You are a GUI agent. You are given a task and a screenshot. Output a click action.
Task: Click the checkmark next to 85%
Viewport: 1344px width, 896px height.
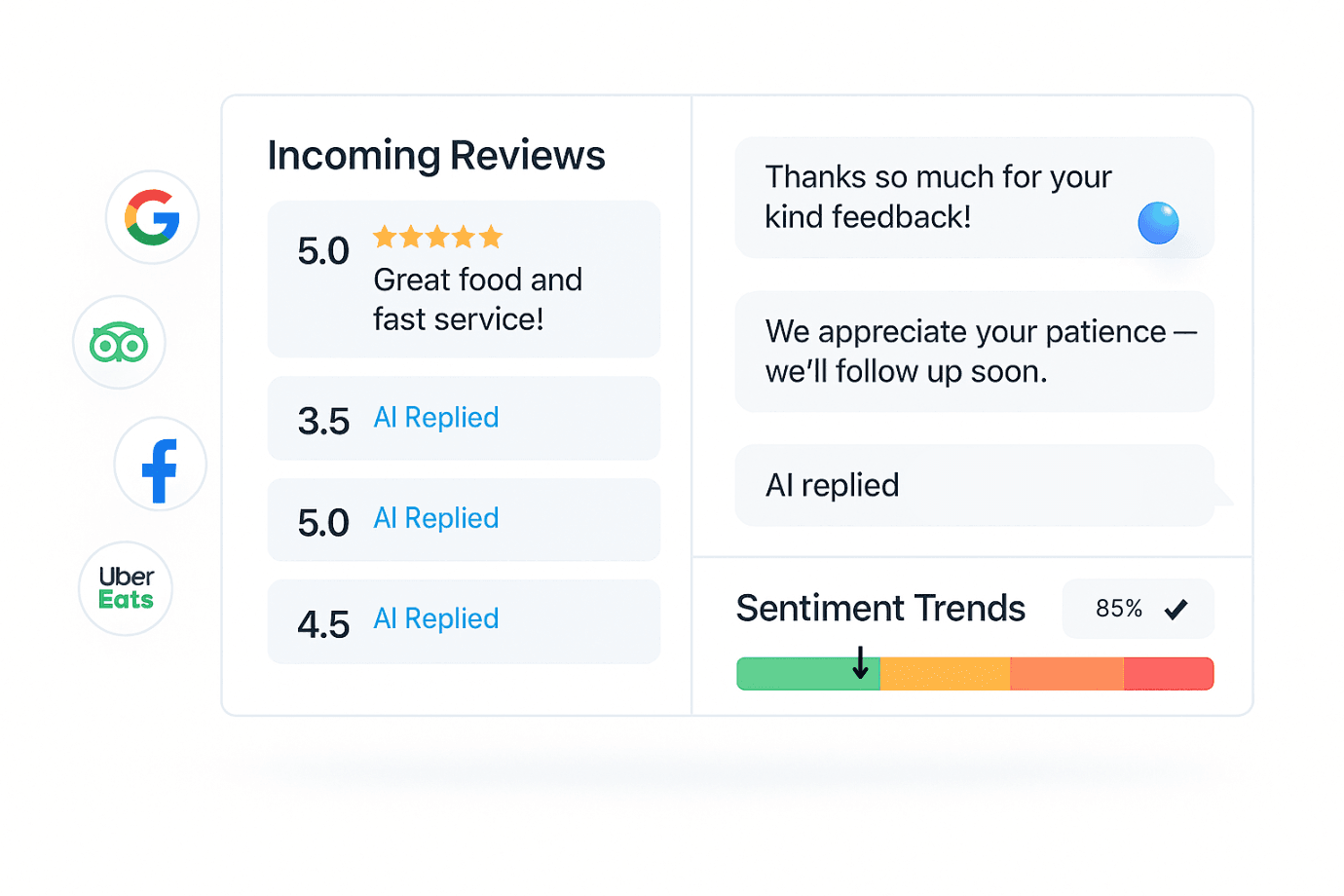point(1176,610)
